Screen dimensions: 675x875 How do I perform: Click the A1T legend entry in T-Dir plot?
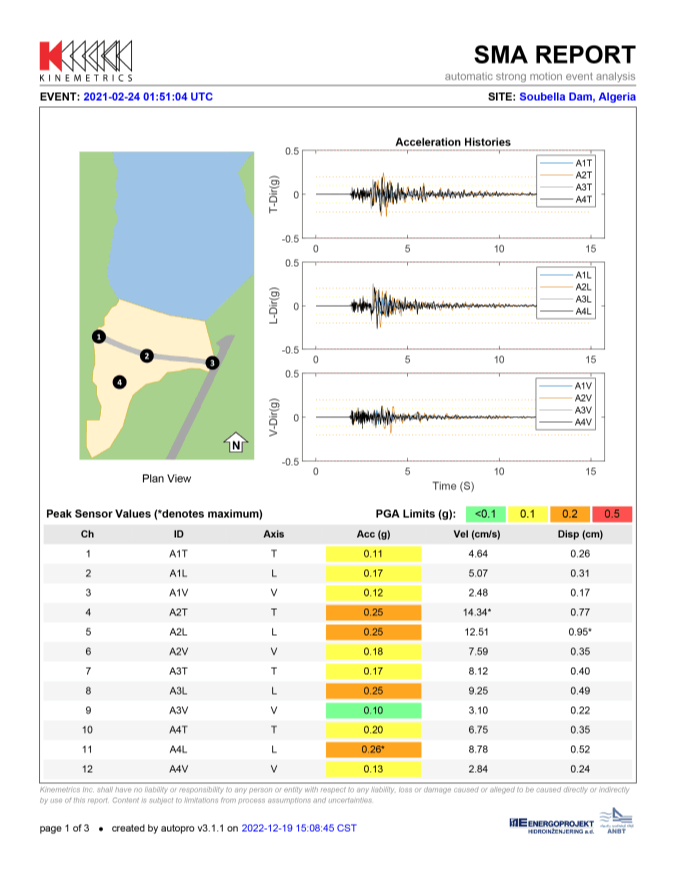[572, 163]
